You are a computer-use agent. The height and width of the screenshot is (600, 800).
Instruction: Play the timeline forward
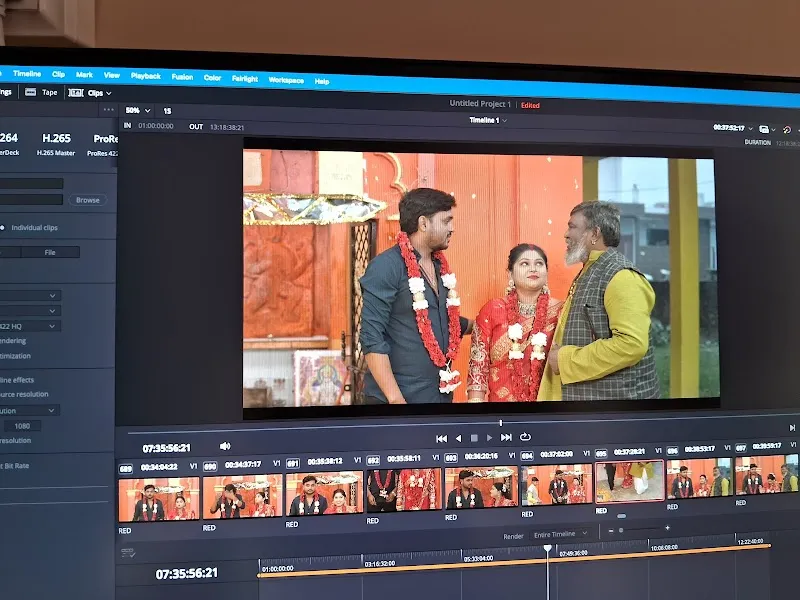[489, 438]
